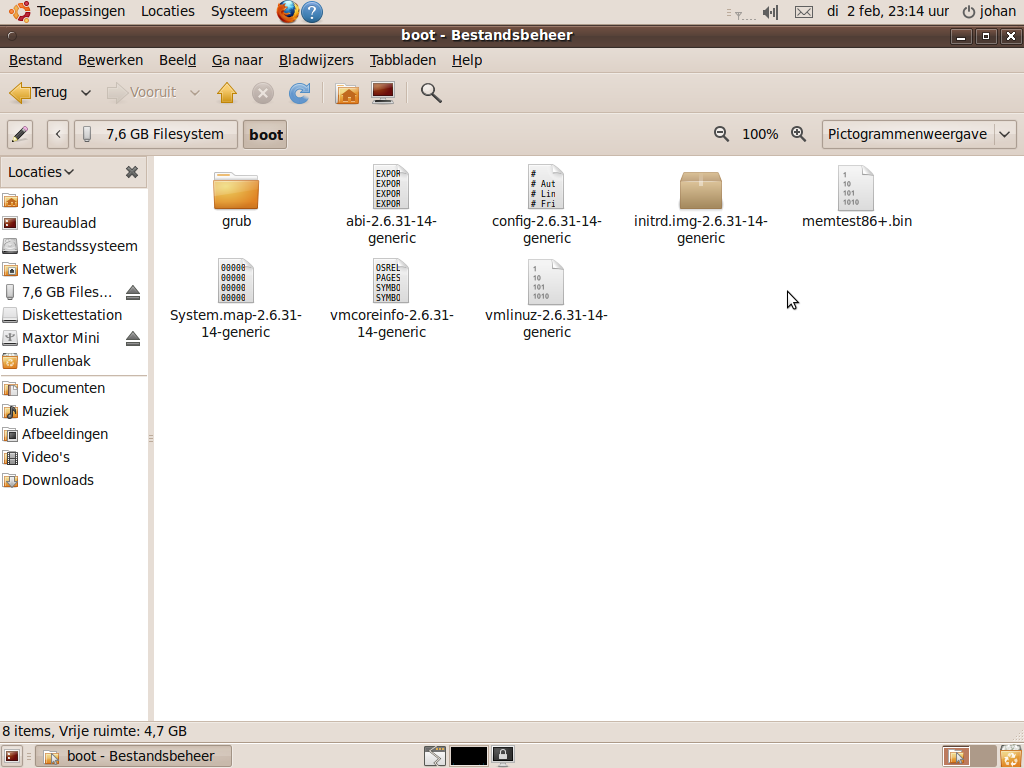
Task: Unmount the 7,6 GB Filesystem volume
Action: 133,293
